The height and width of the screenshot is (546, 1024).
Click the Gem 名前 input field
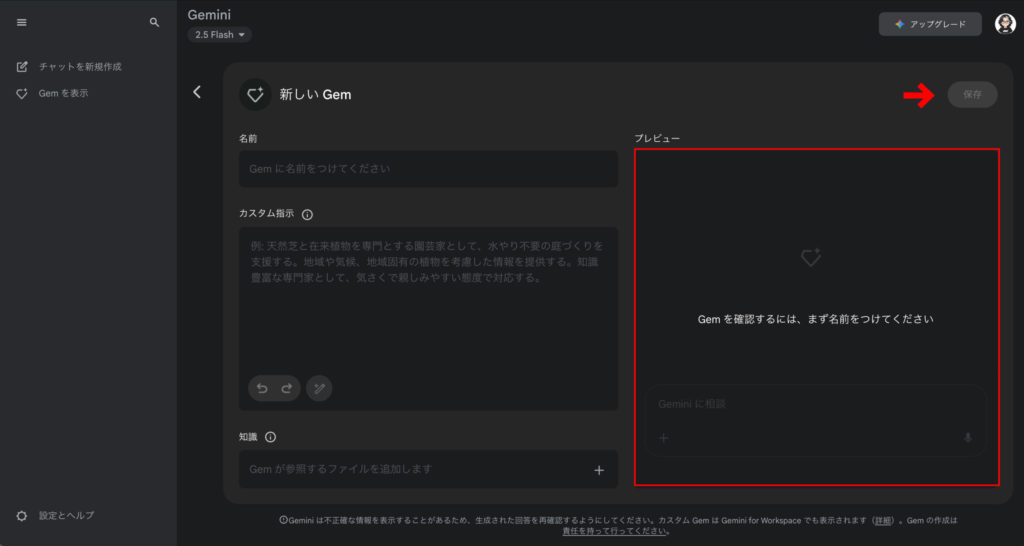point(428,169)
